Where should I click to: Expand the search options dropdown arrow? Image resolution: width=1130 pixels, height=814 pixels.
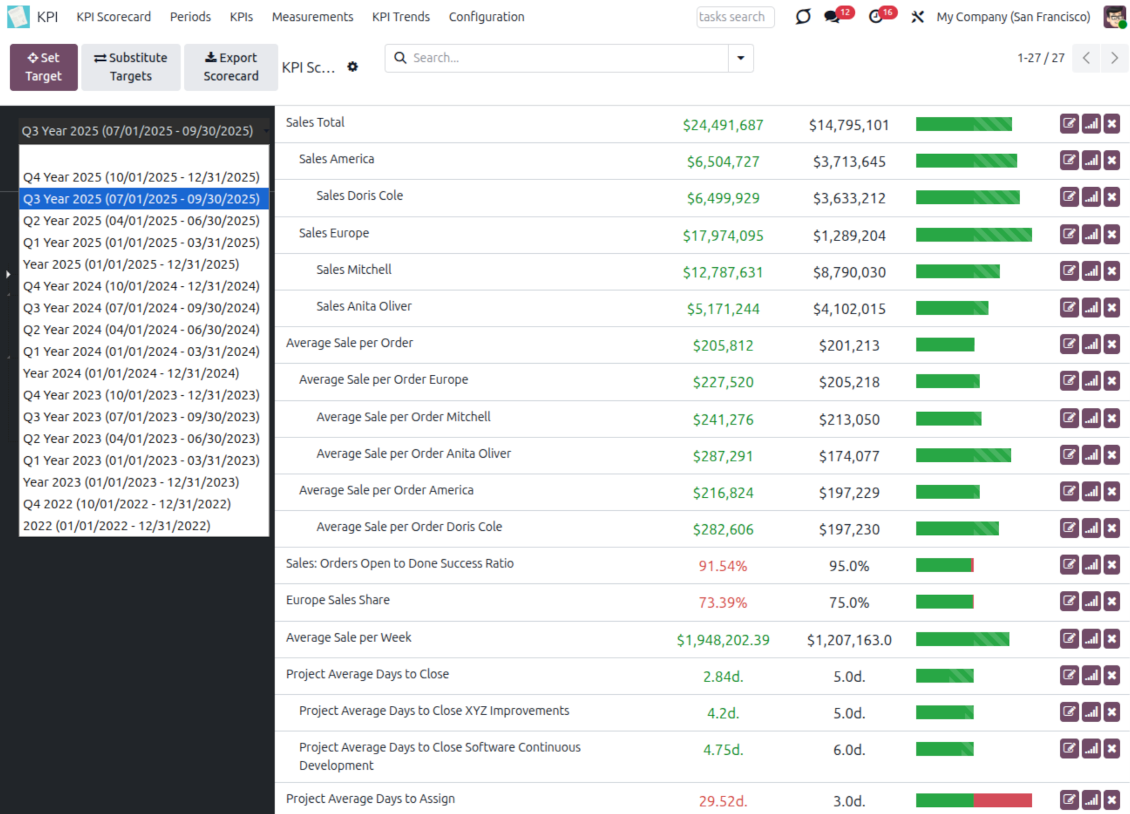(740, 58)
